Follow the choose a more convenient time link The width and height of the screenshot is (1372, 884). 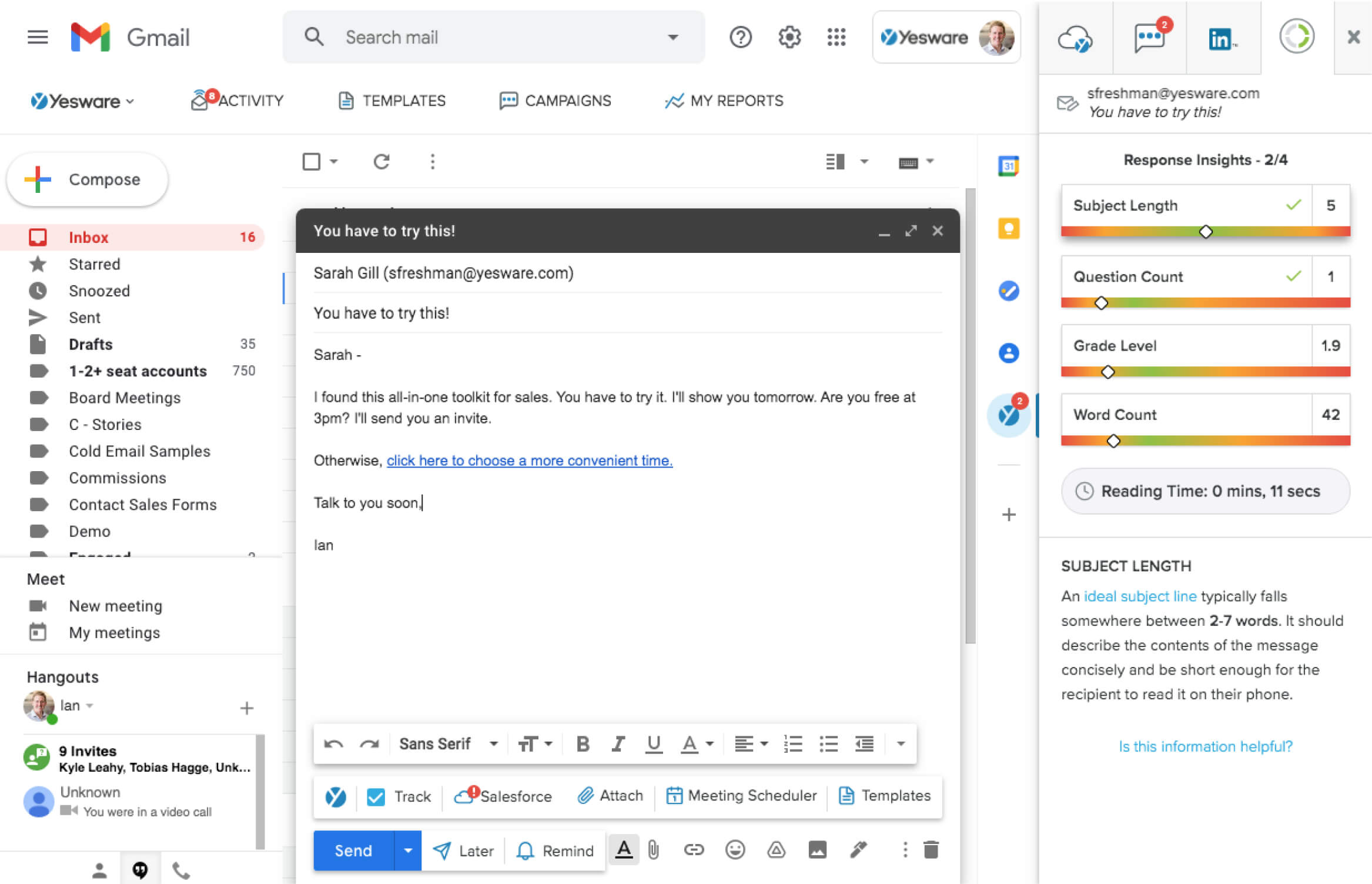(530, 461)
